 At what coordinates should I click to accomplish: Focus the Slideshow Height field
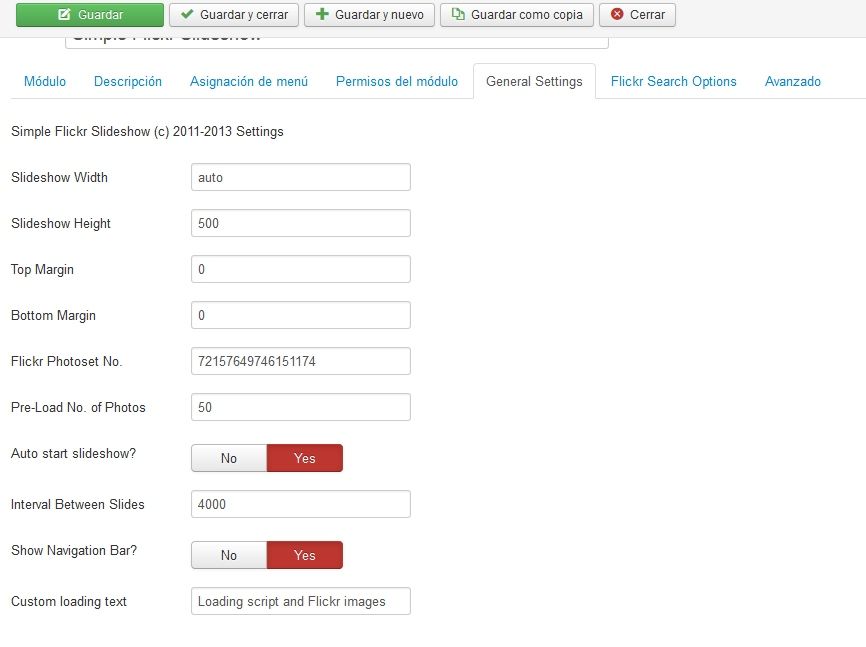(x=301, y=223)
